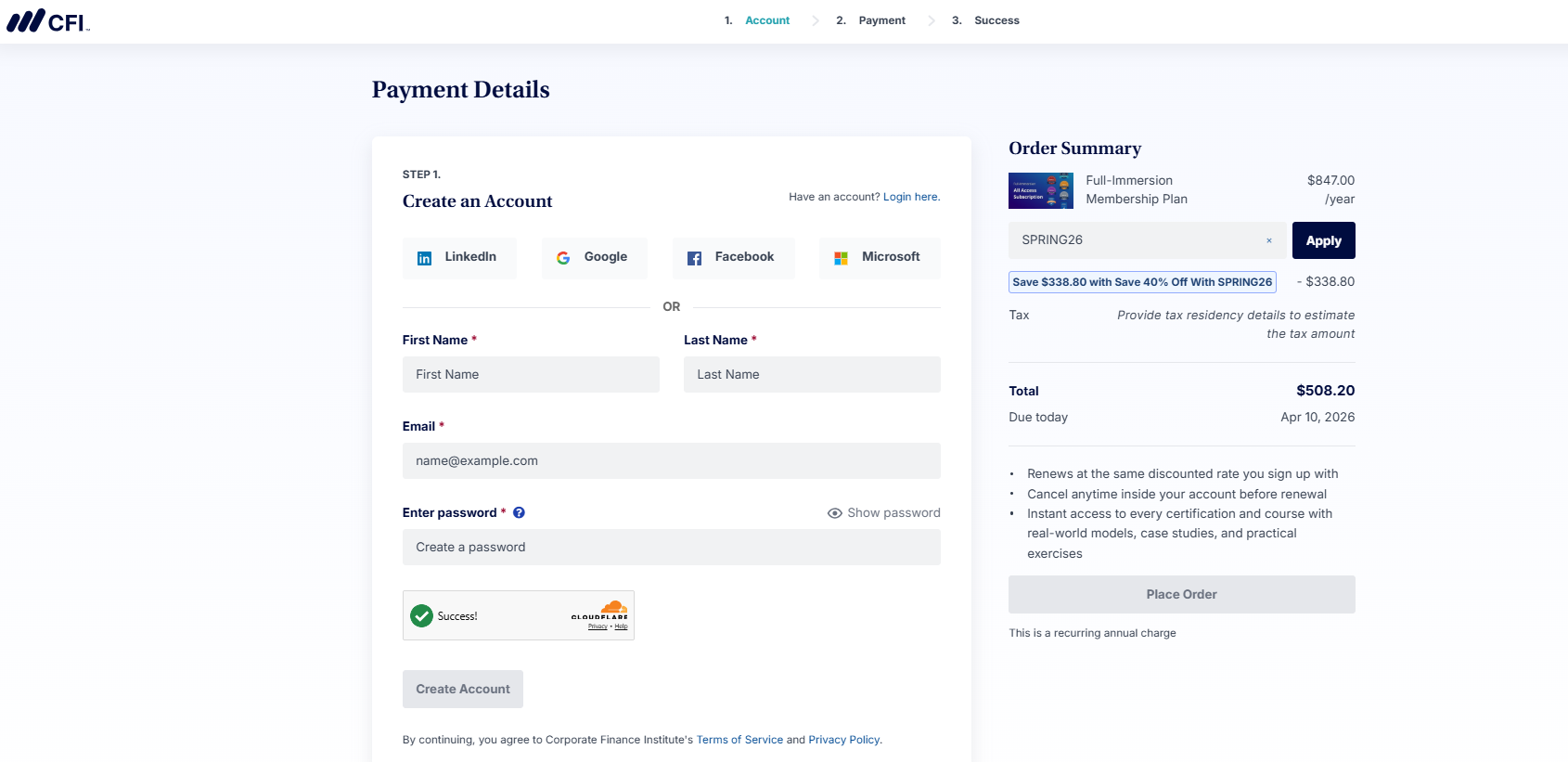This screenshot has width=1568, height=762.
Task: Open password requirements help icon
Action: point(519,512)
